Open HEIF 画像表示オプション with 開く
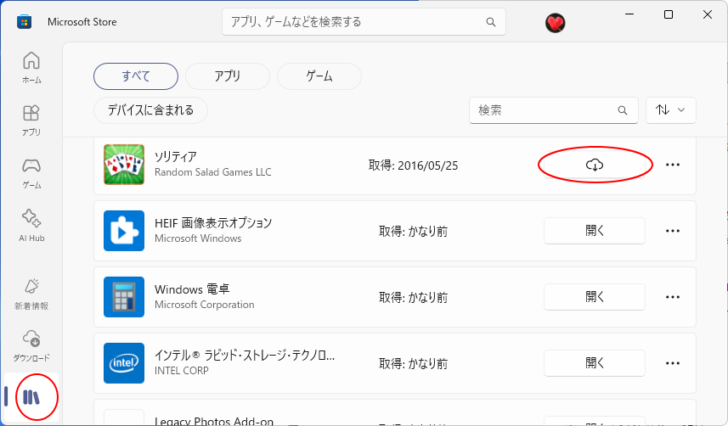Screen dimensions: 728x426 coord(595,231)
